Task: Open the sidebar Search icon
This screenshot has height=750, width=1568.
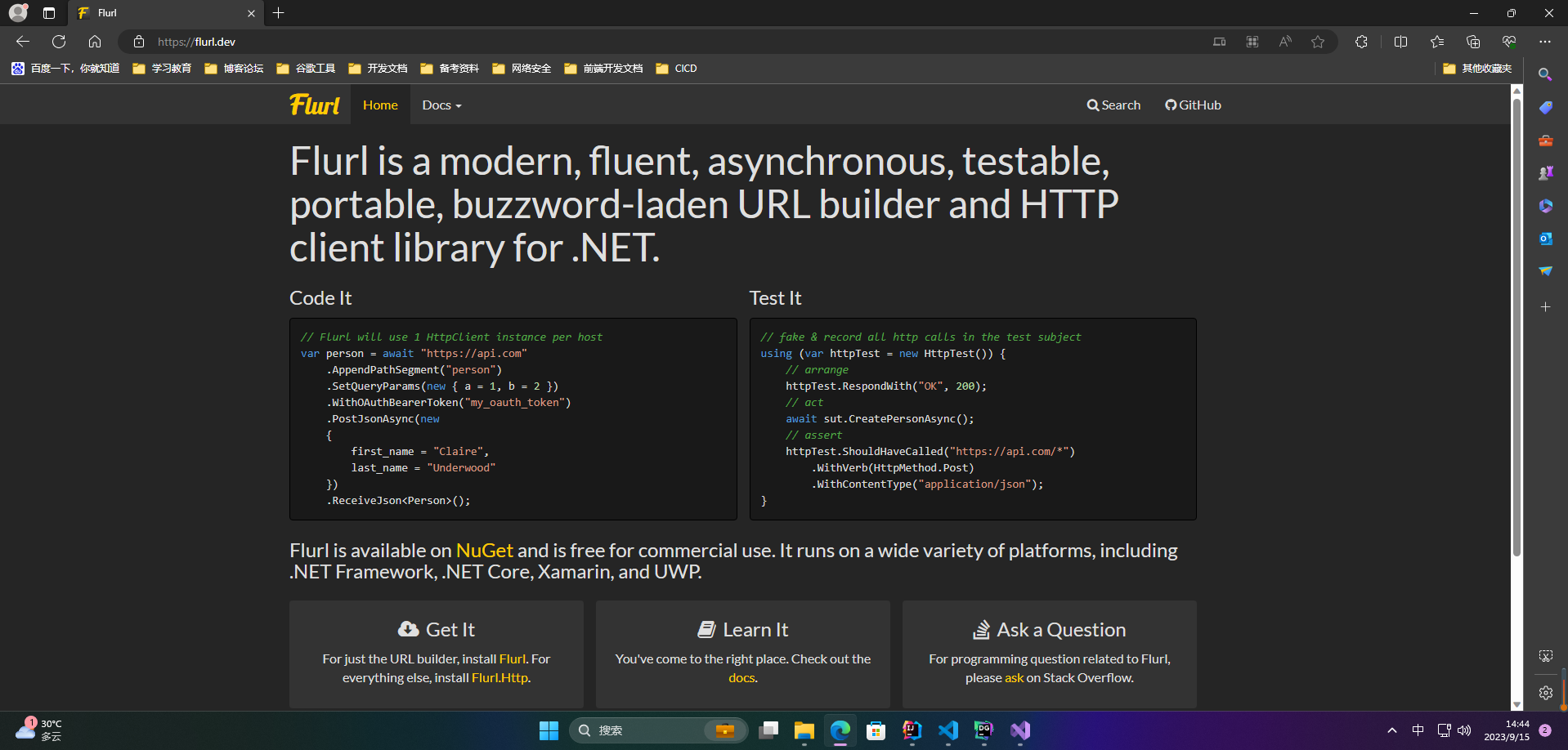Action: pyautogui.click(x=1545, y=75)
